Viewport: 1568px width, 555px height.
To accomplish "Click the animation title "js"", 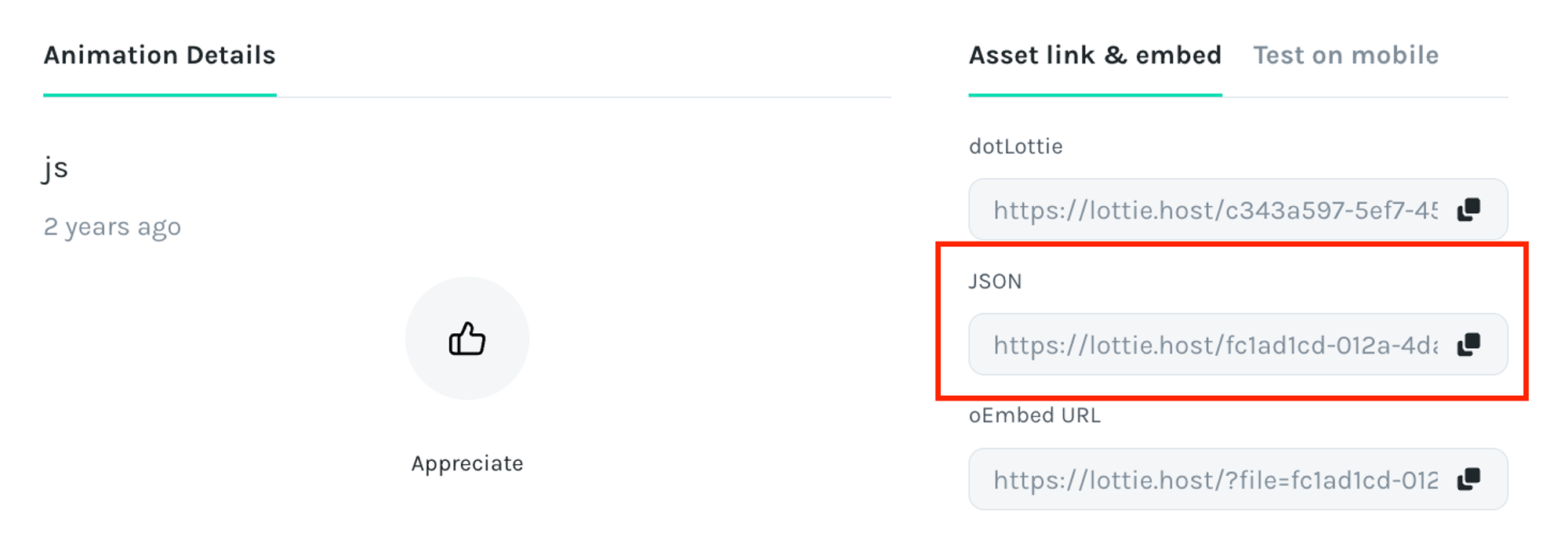I will click(x=56, y=168).
